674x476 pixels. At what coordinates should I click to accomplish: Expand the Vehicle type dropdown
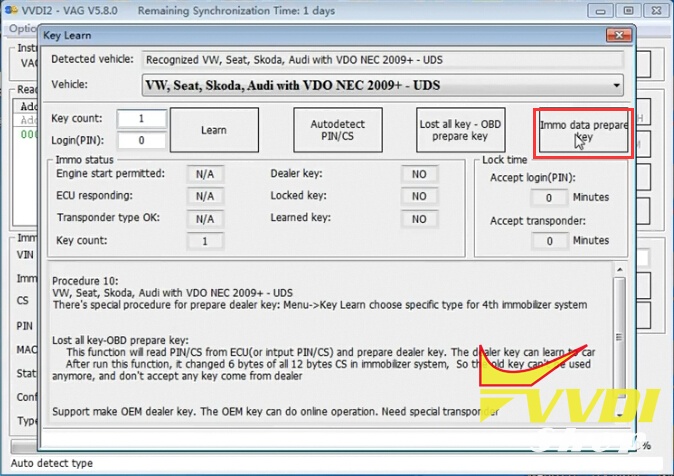(616, 85)
